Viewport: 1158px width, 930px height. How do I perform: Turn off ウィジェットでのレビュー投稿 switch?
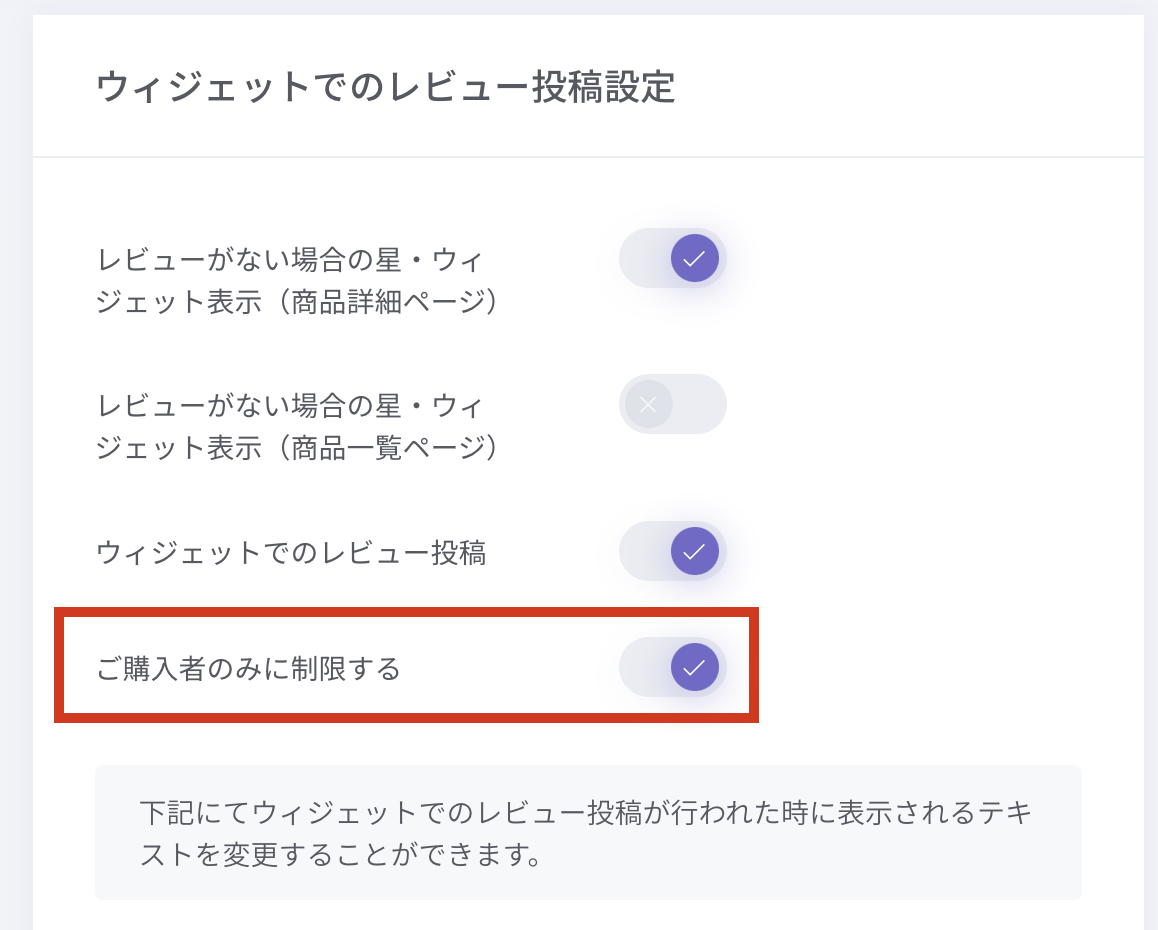672,551
